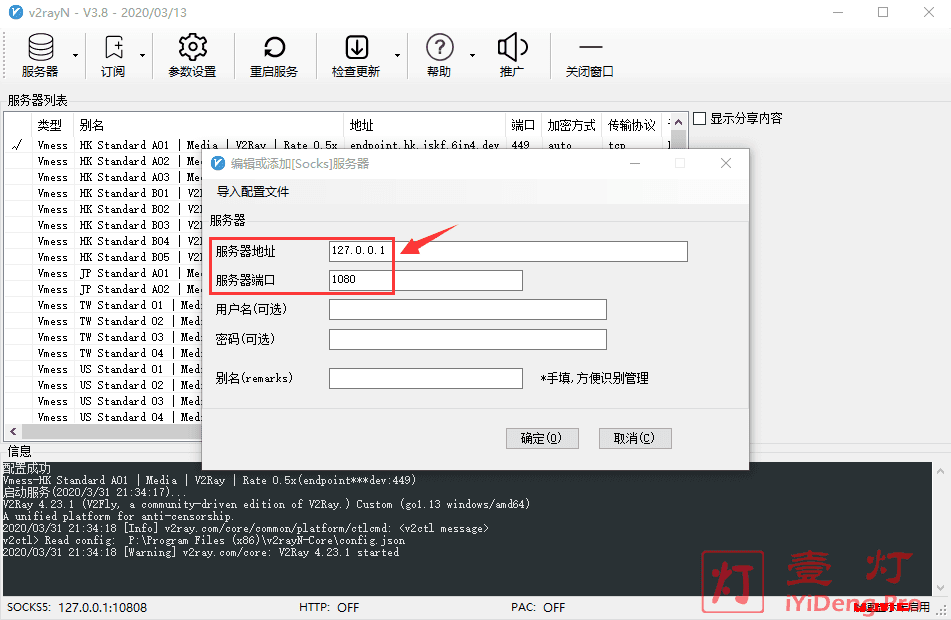Click the PAC: OFF status entry

(538, 607)
